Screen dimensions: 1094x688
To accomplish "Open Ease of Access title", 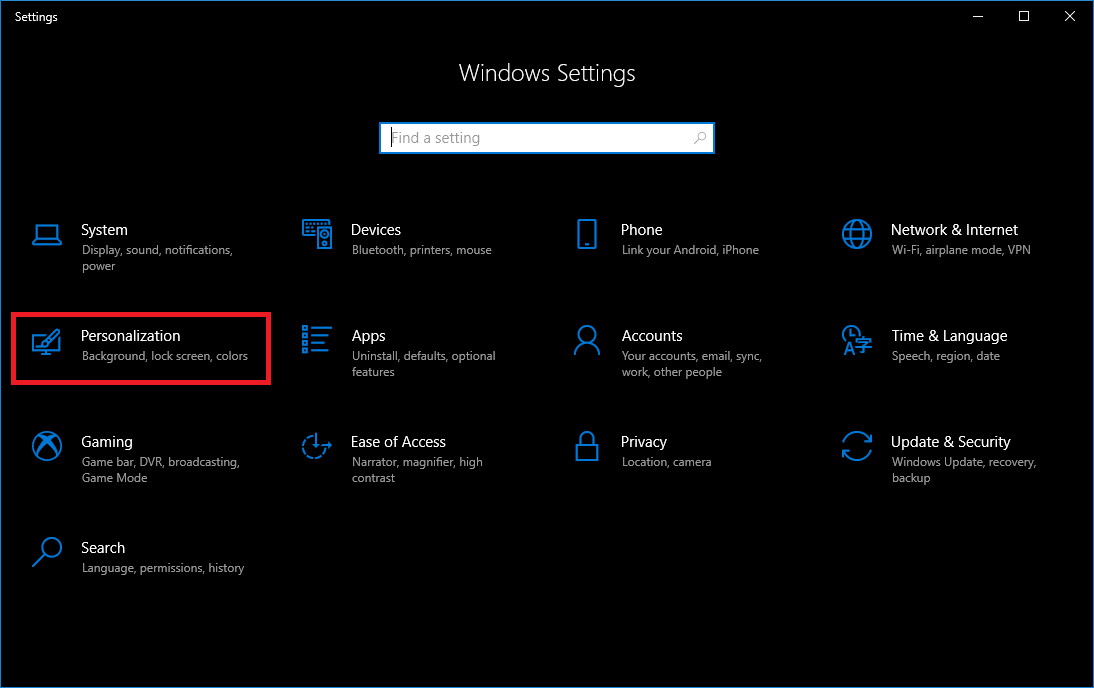I will point(398,442).
